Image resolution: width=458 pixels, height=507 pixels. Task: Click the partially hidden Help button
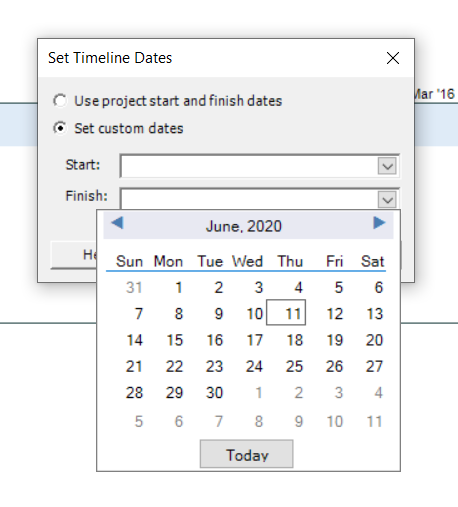74,255
